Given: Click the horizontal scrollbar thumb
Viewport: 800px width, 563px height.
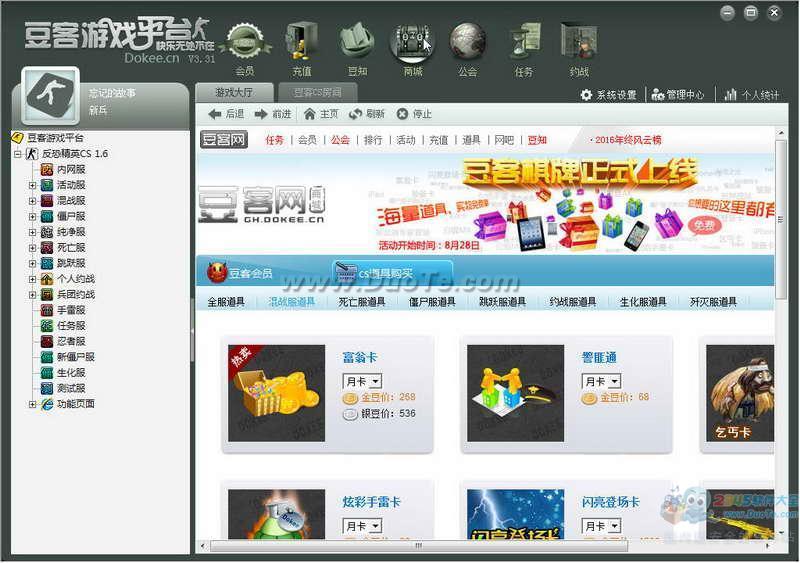Looking at the screenshot, I should click(x=419, y=546).
